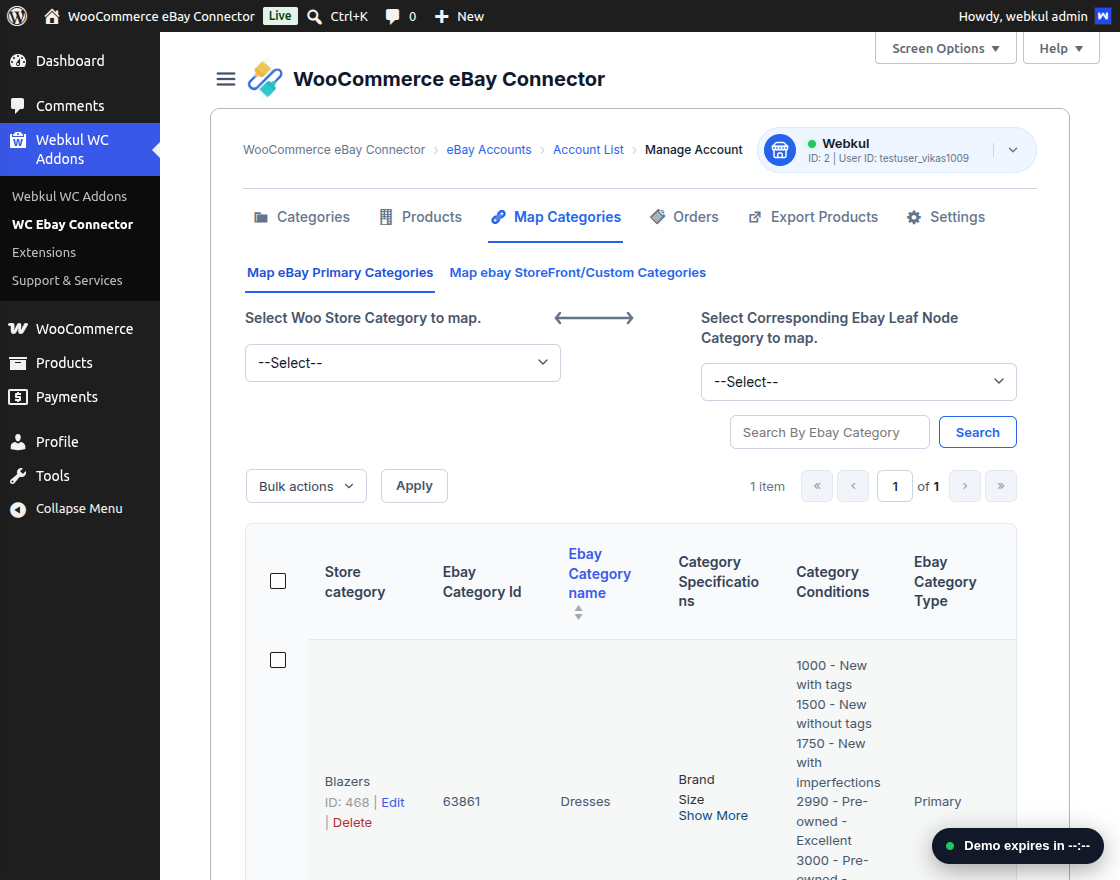
Task: Click the Tools wrench icon
Action: pos(18,476)
